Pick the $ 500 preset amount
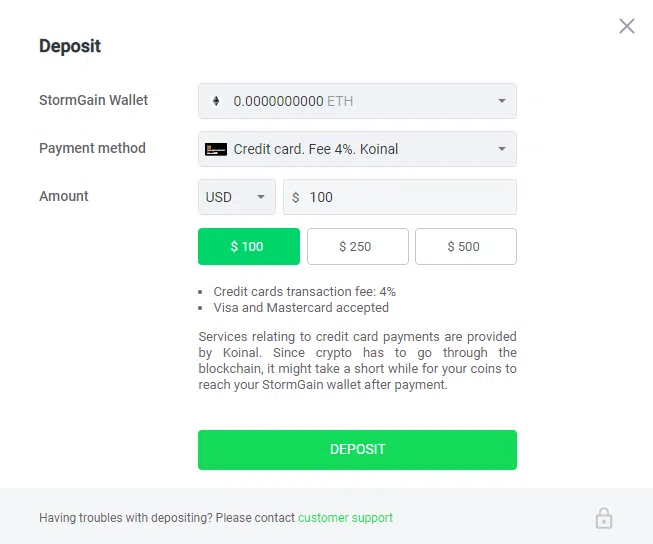 (465, 246)
